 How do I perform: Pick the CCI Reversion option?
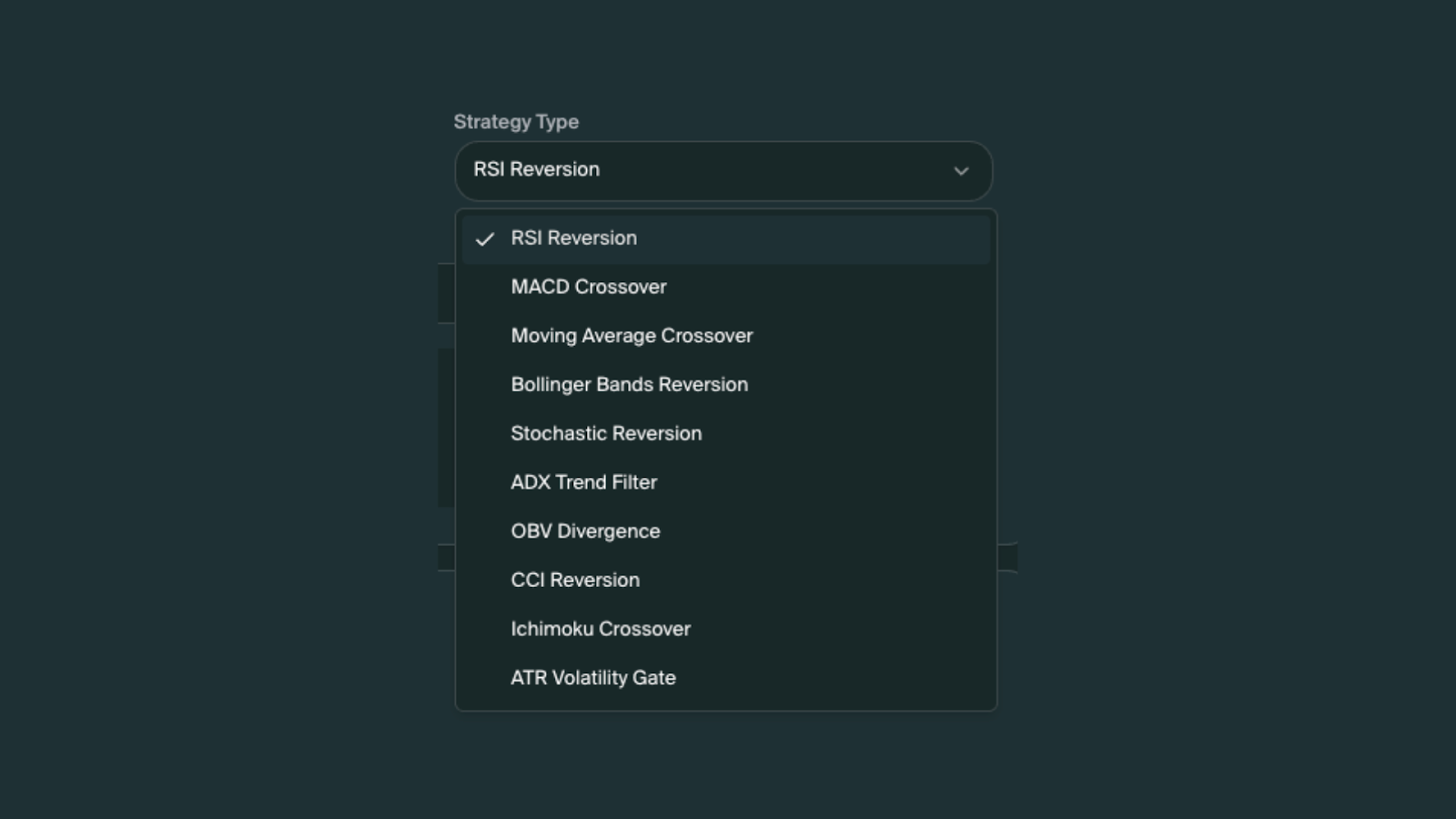[x=726, y=581]
